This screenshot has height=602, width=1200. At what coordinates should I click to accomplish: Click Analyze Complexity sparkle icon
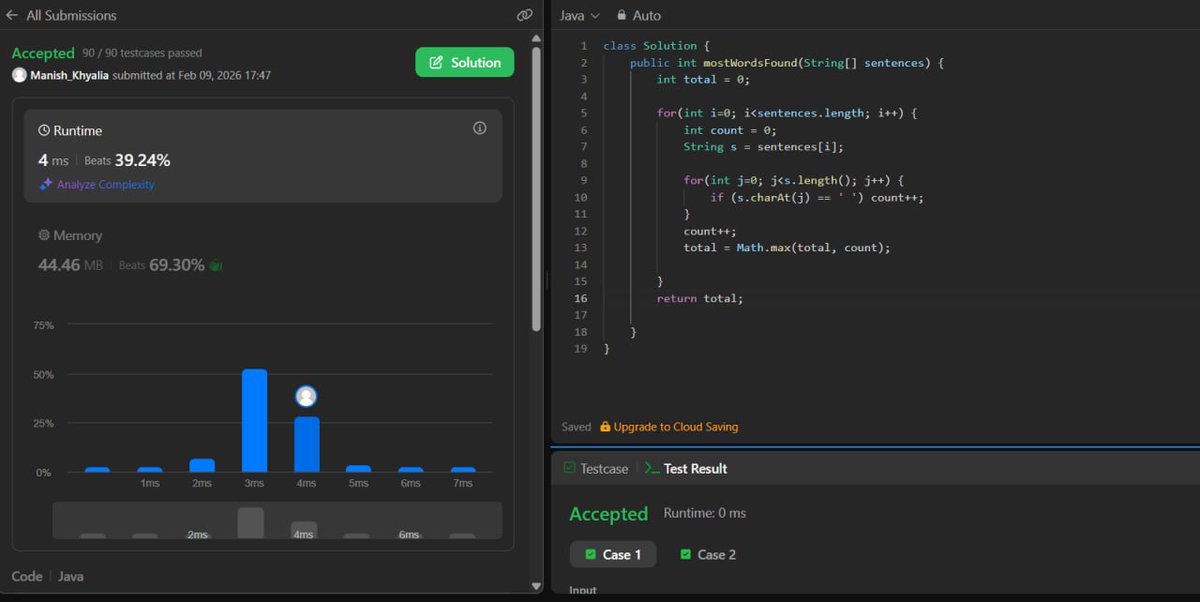[45, 184]
